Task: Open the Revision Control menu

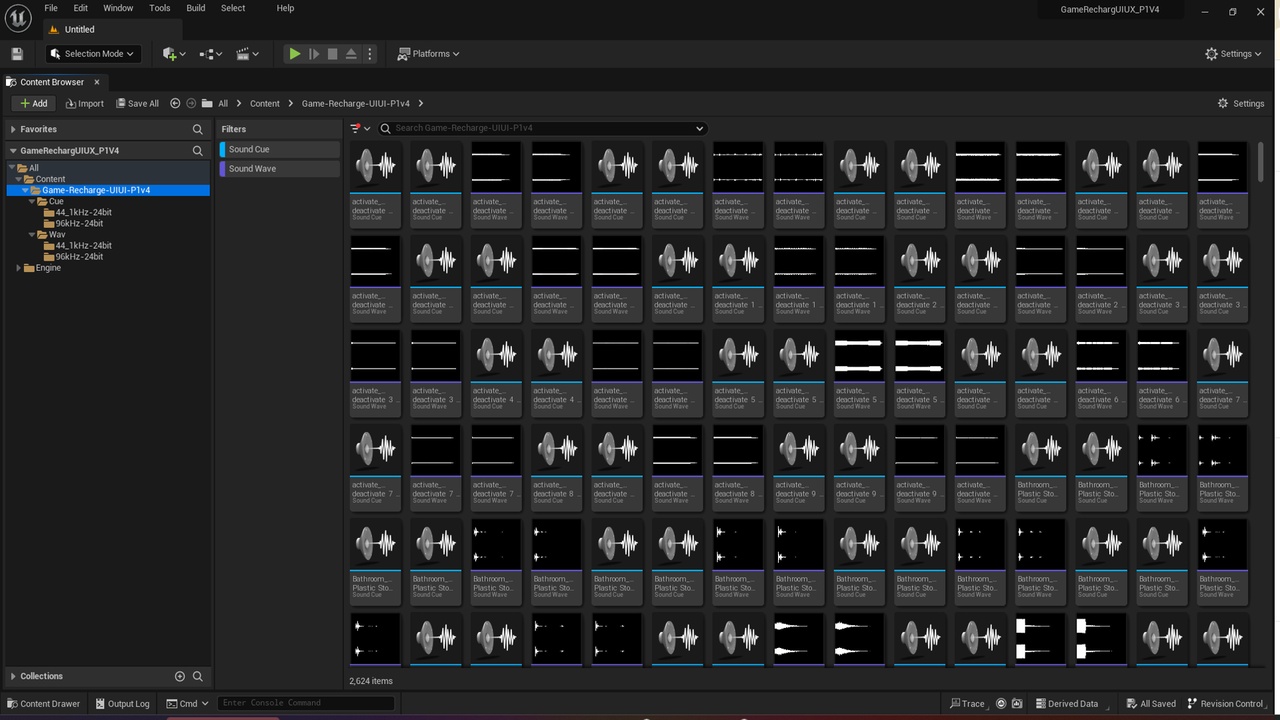Action: tap(1227, 703)
